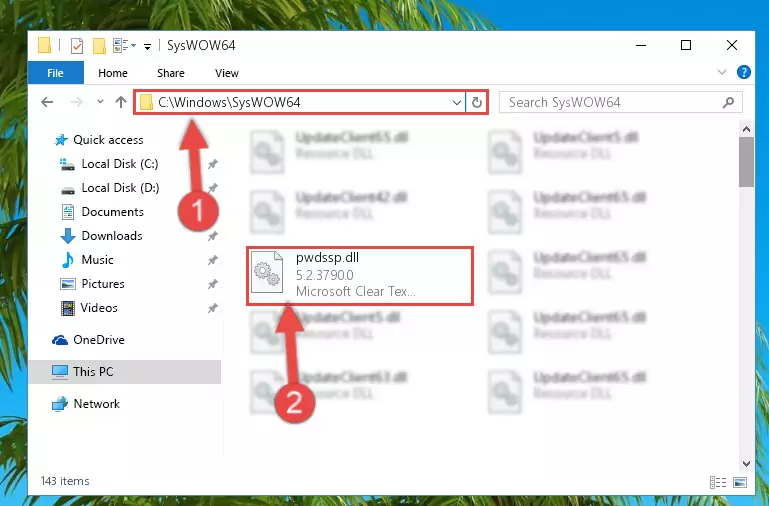Switch to large thumbnails view layout

click(740, 482)
